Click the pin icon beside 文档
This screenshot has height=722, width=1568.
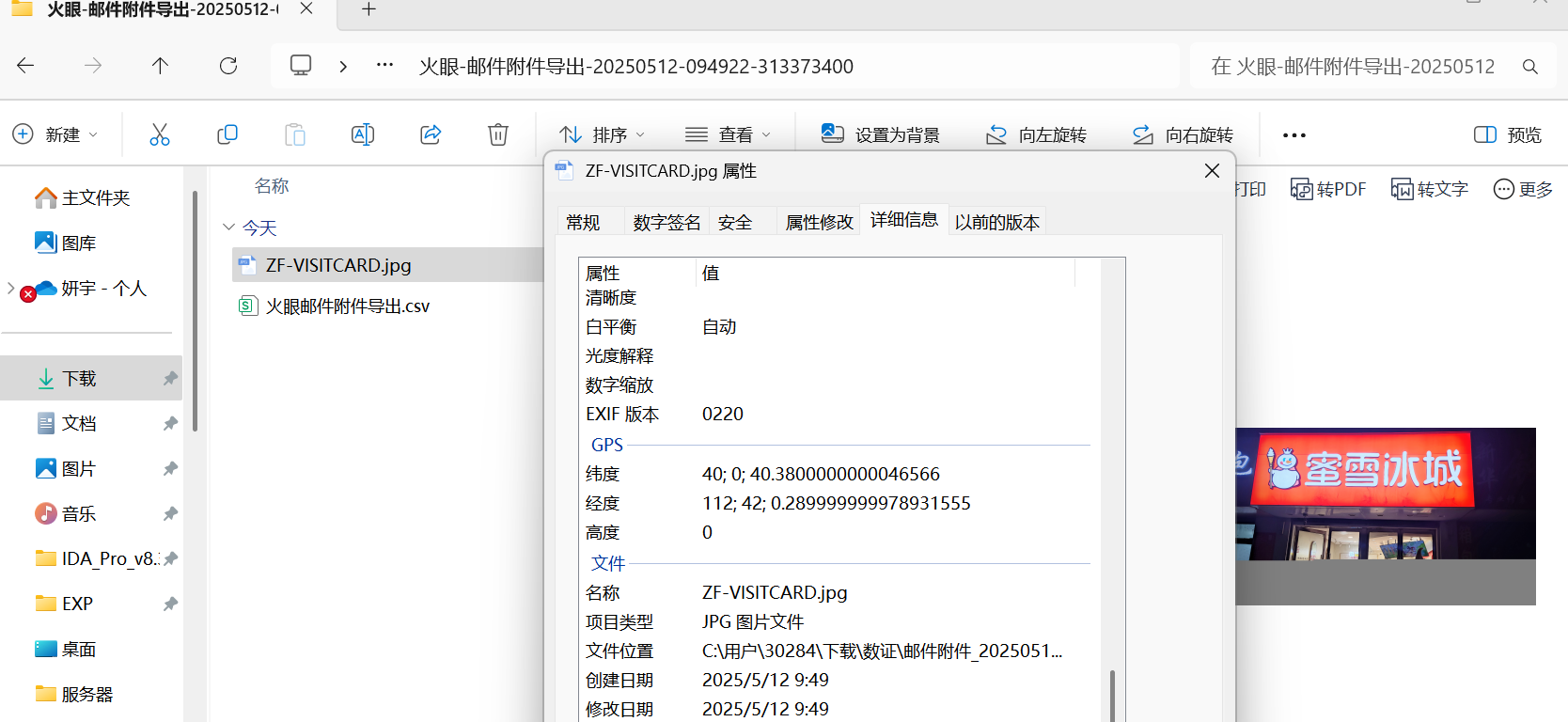coord(170,423)
